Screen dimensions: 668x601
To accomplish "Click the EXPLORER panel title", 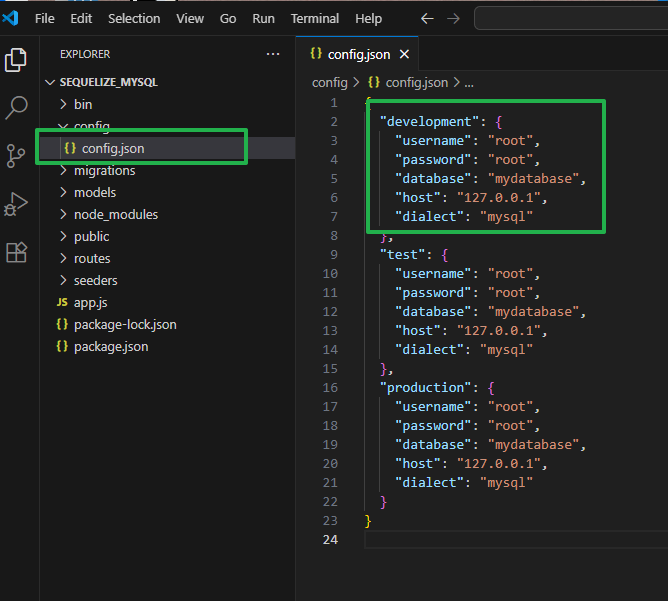I will (x=85, y=55).
